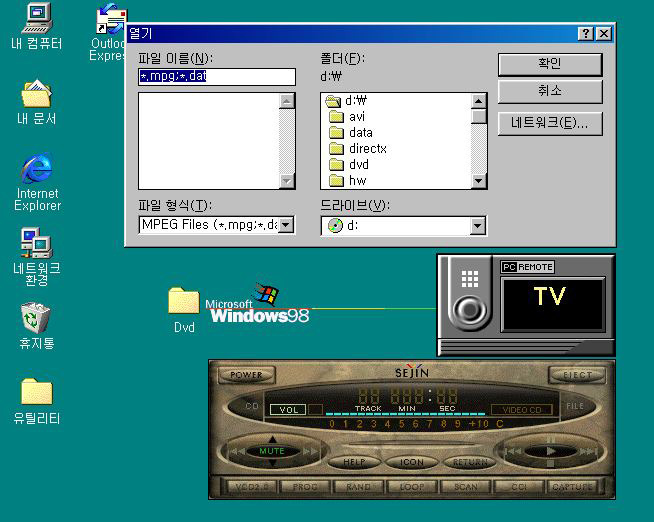Toggle the CCI button on the player
The height and width of the screenshot is (522, 654).
(x=519, y=487)
